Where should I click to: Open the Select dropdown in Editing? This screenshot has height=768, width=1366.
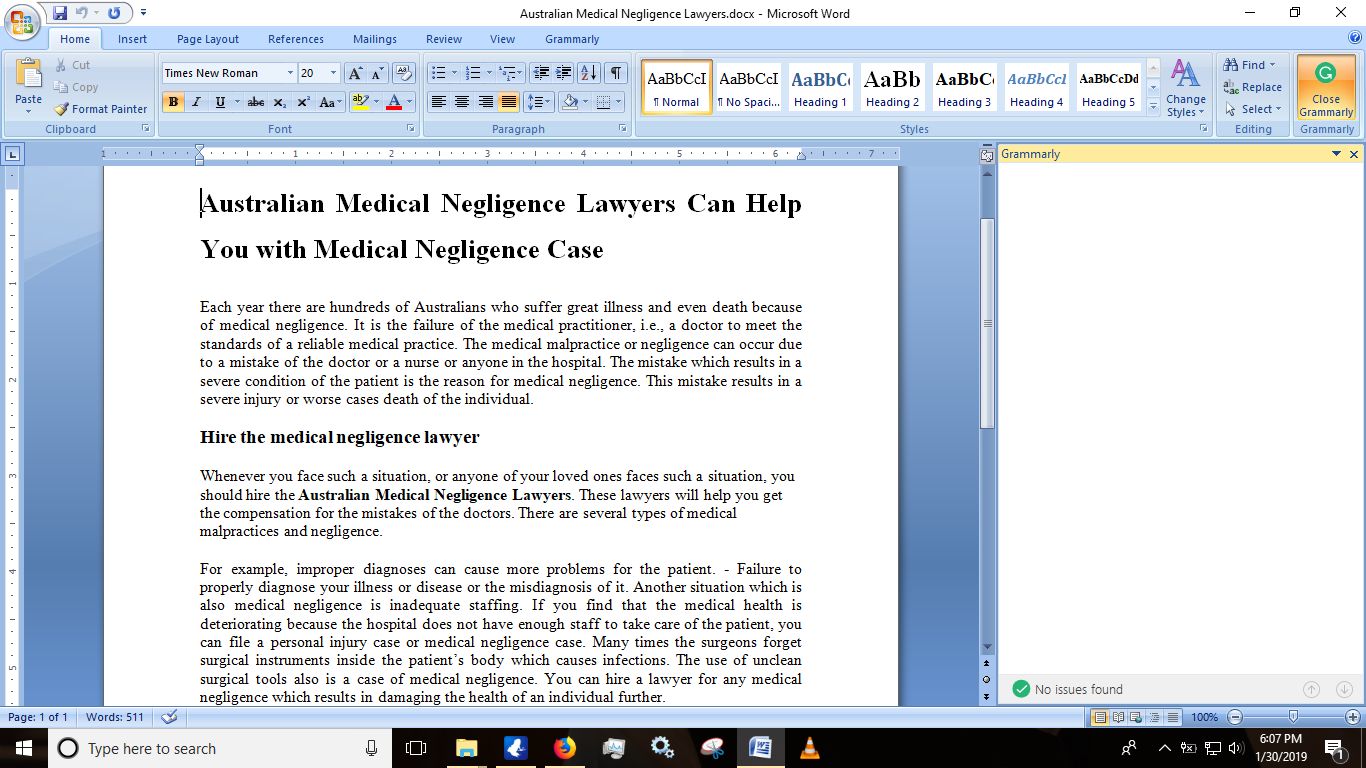pos(1256,109)
